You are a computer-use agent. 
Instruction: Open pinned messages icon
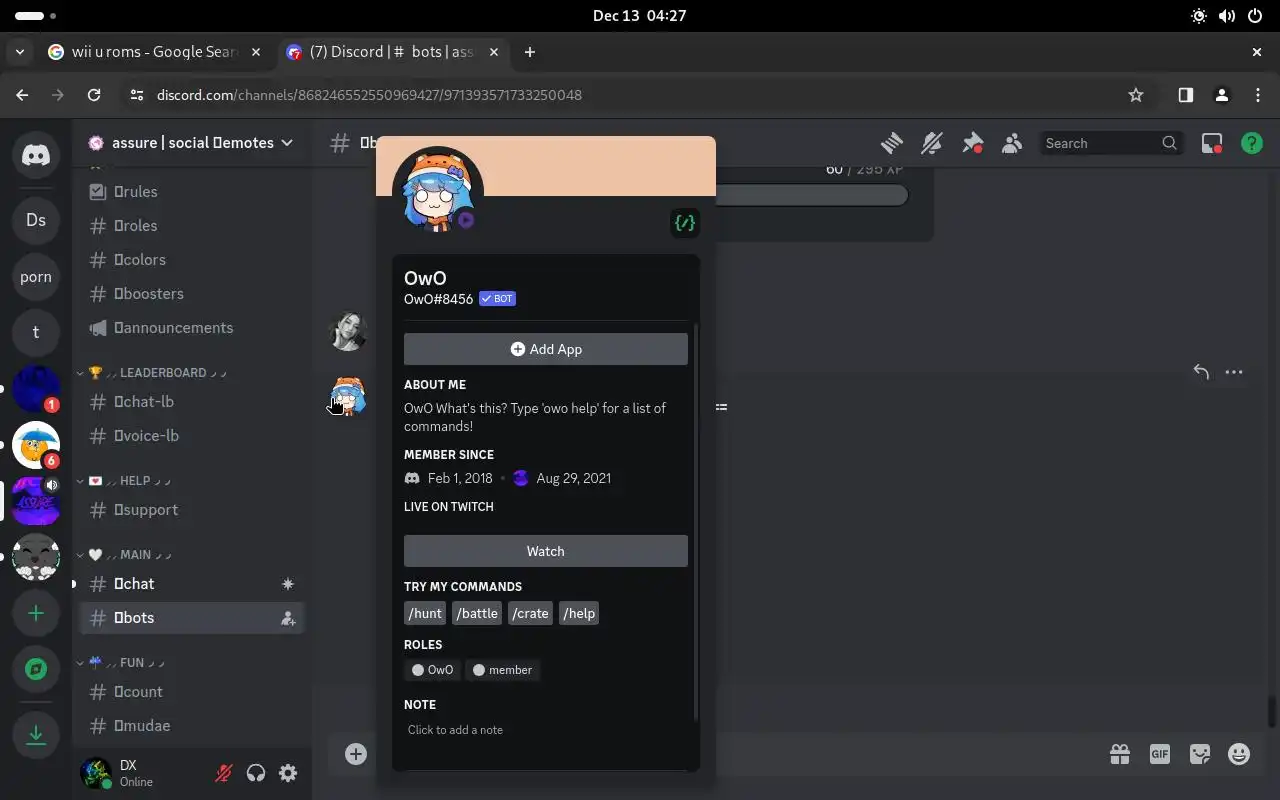(x=972, y=143)
